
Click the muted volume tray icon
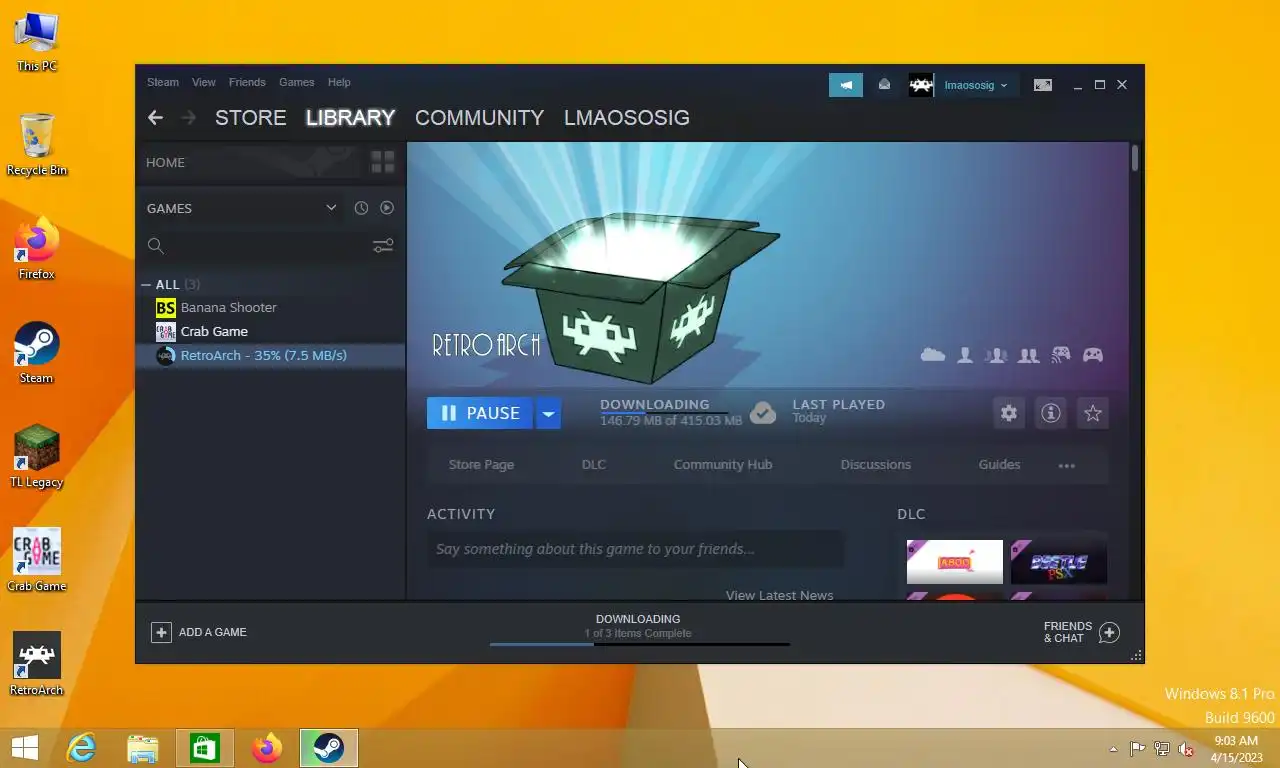point(1186,749)
